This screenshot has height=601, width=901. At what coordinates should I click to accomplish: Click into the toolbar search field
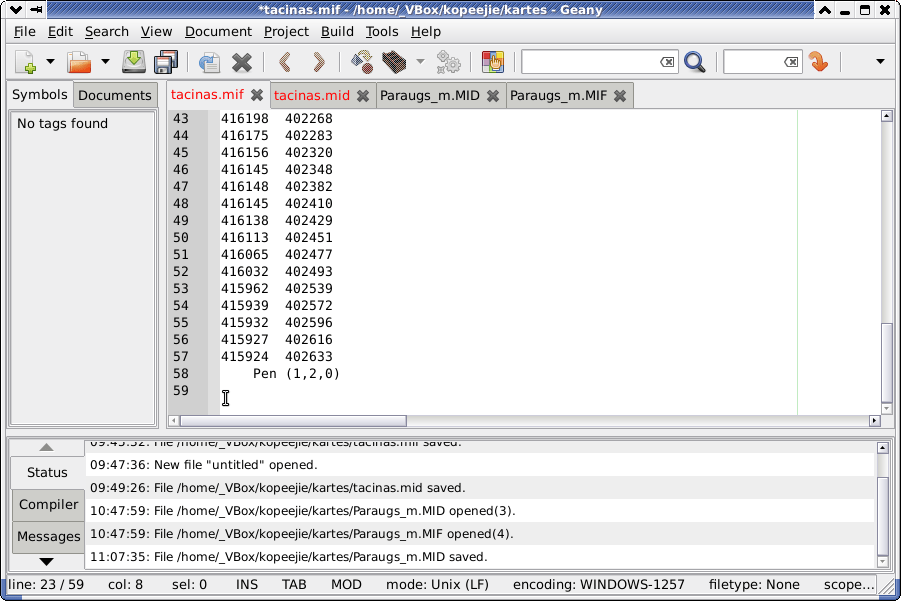tap(590, 61)
